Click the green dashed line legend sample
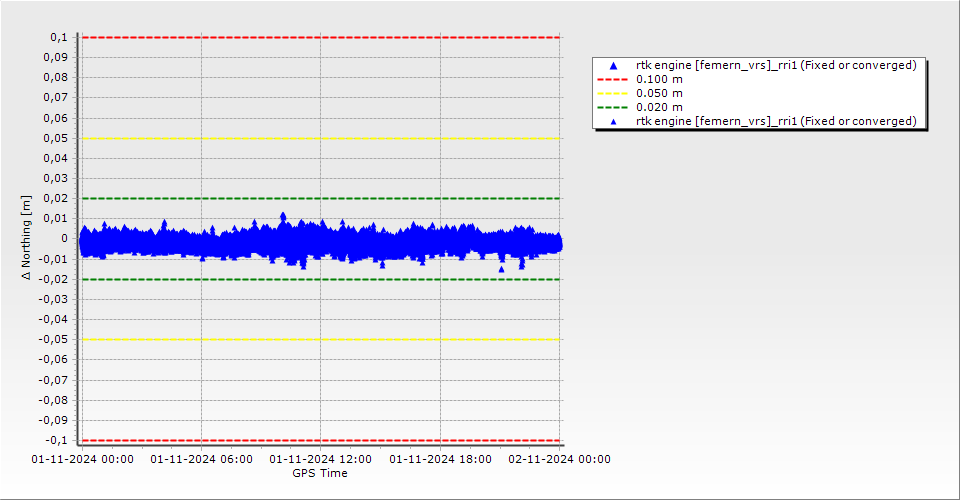Image resolution: width=960 pixels, height=500 pixels. coord(614,108)
